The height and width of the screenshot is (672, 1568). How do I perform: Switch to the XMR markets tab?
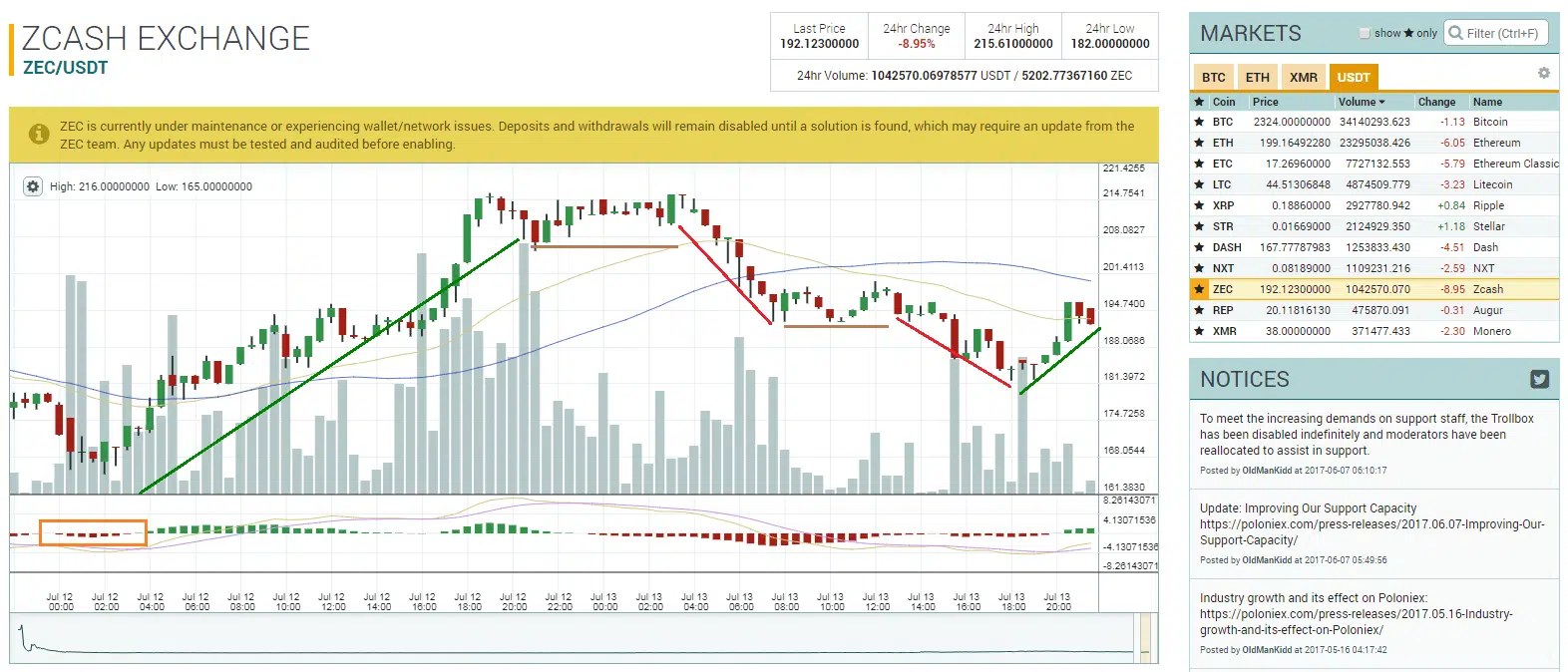coord(1304,77)
